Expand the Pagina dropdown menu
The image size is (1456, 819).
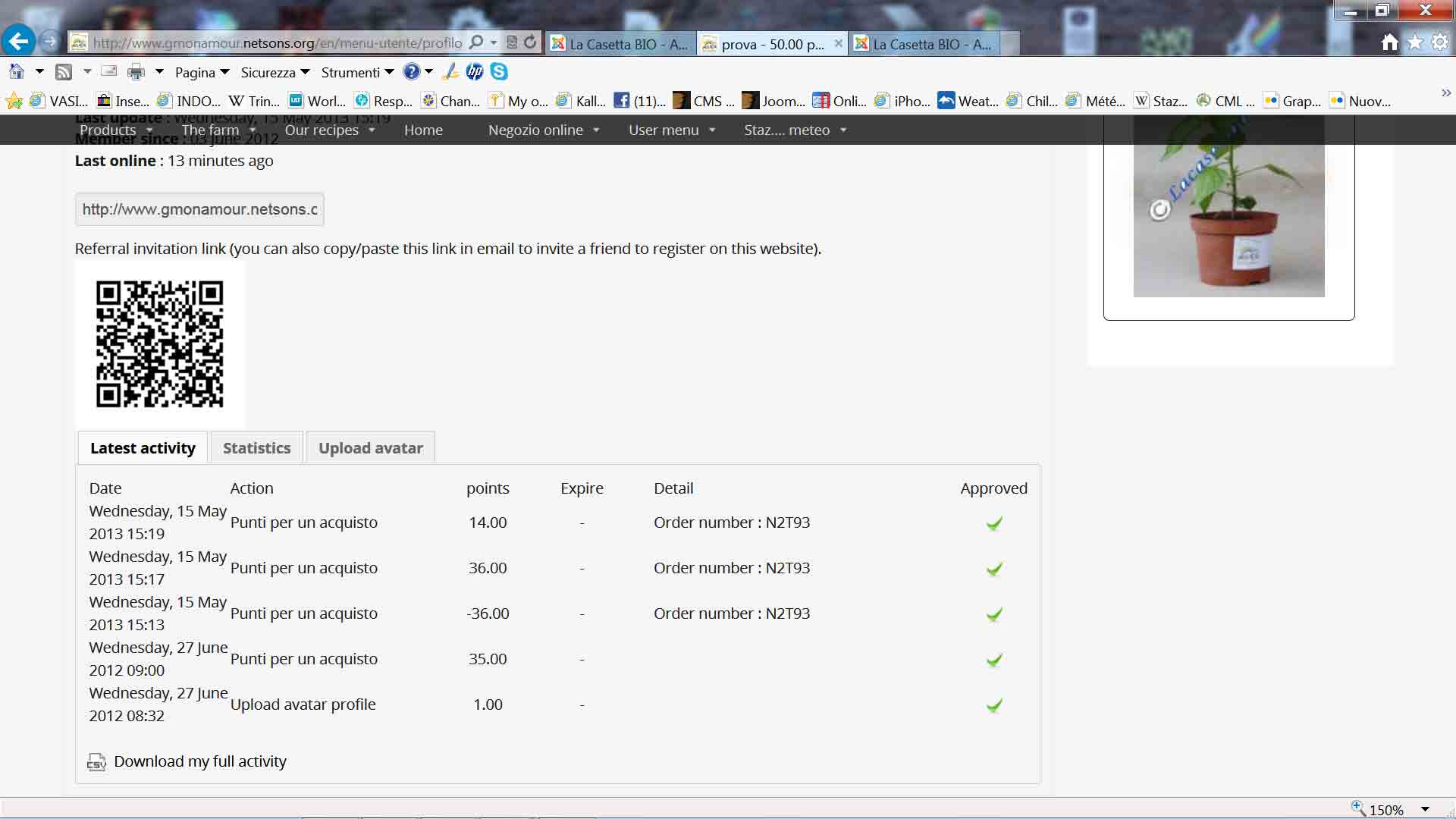[x=202, y=73]
